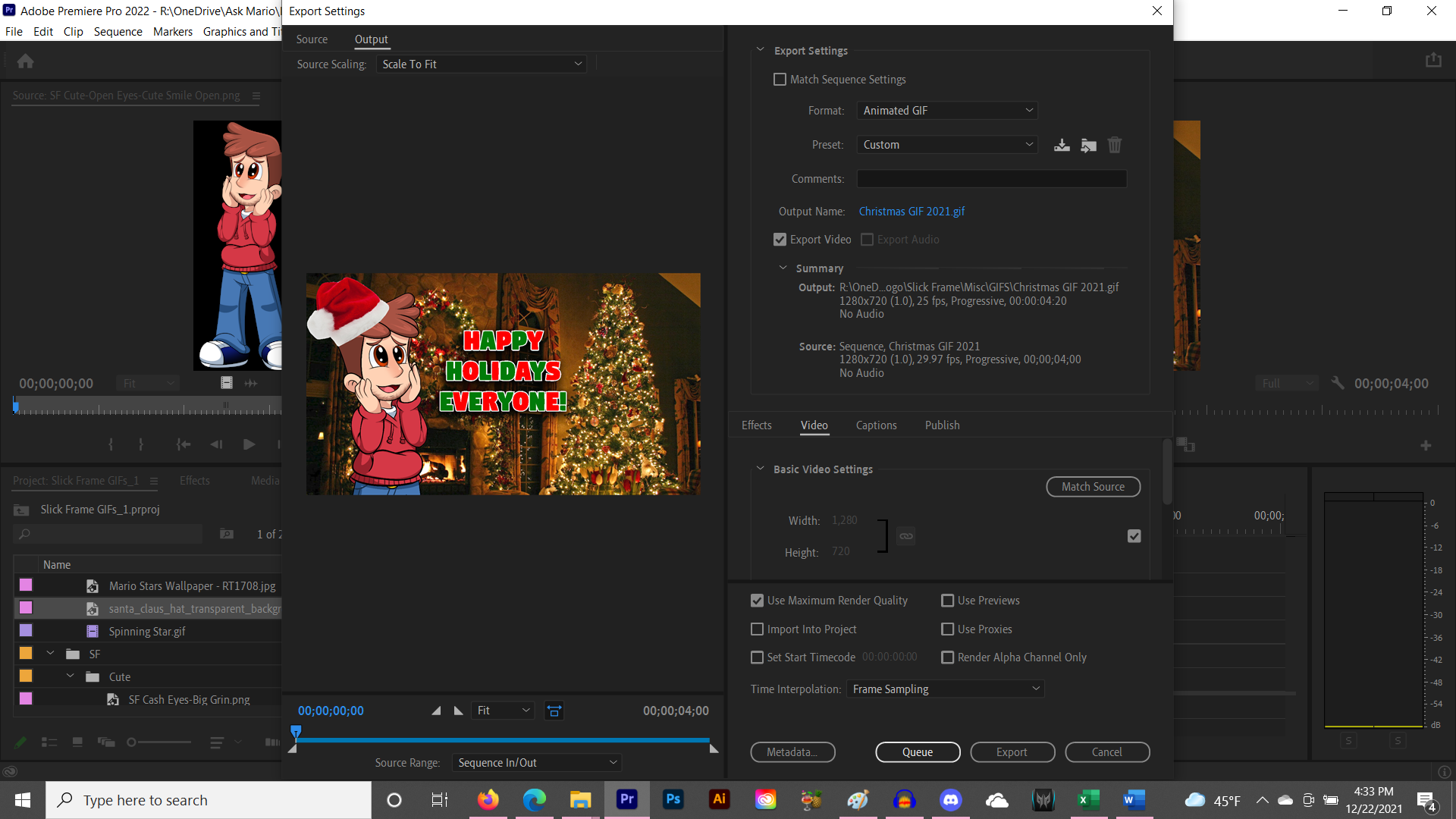The width and height of the screenshot is (1456, 819).
Task: Open the search field magnifier in Project panel
Action: pos(25,534)
